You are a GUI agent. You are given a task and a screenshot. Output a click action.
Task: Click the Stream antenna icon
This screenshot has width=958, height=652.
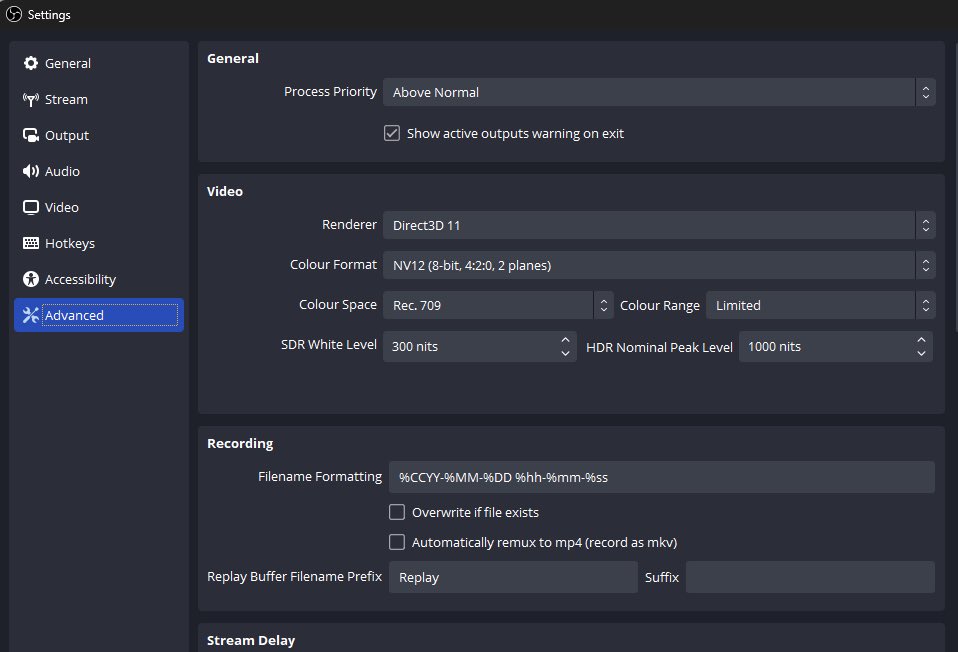pos(31,99)
